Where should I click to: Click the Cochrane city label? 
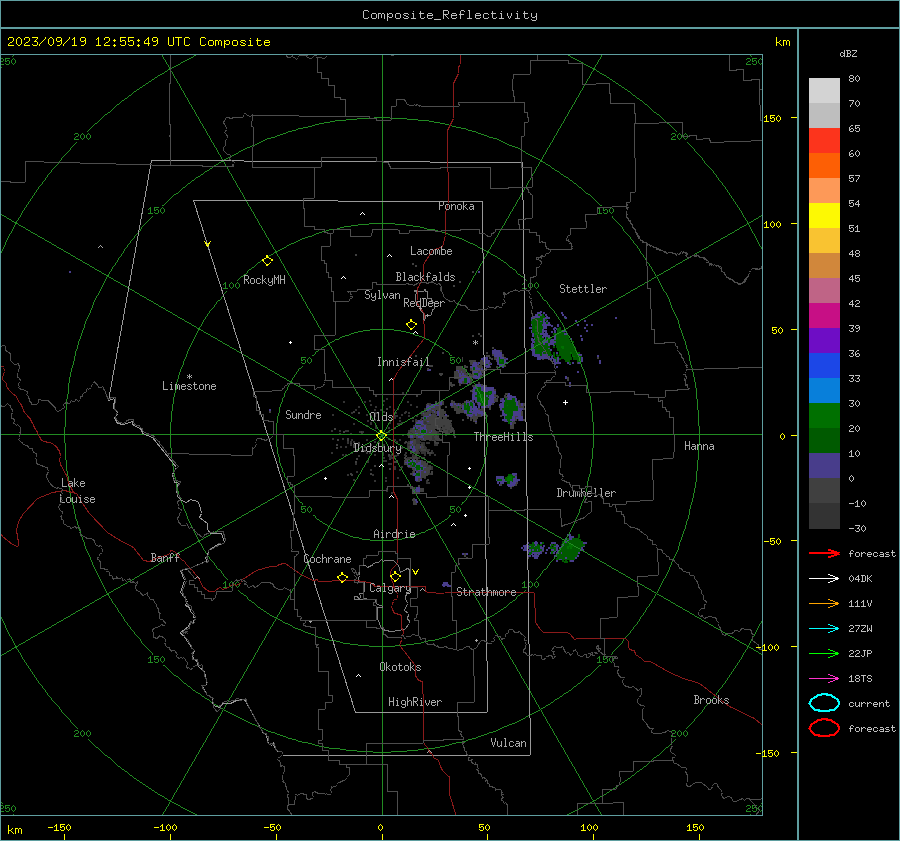pyautogui.click(x=327, y=559)
